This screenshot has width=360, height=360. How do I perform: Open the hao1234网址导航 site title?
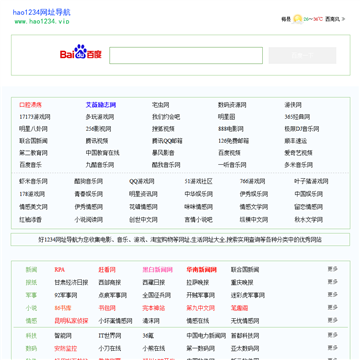pyautogui.click(x=42, y=13)
